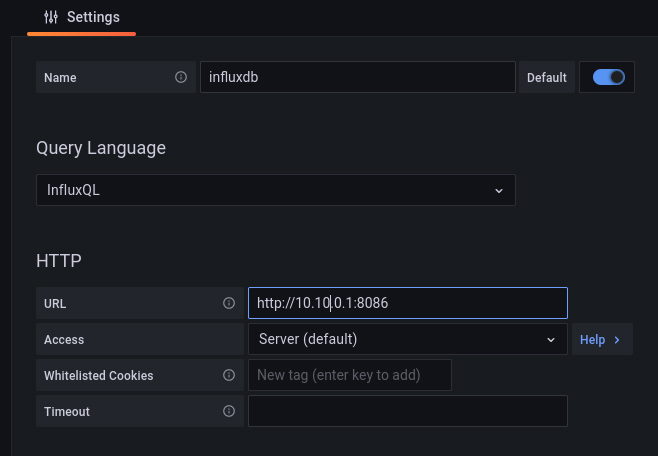
Task: Click the Query Language heading
Action: [101, 148]
